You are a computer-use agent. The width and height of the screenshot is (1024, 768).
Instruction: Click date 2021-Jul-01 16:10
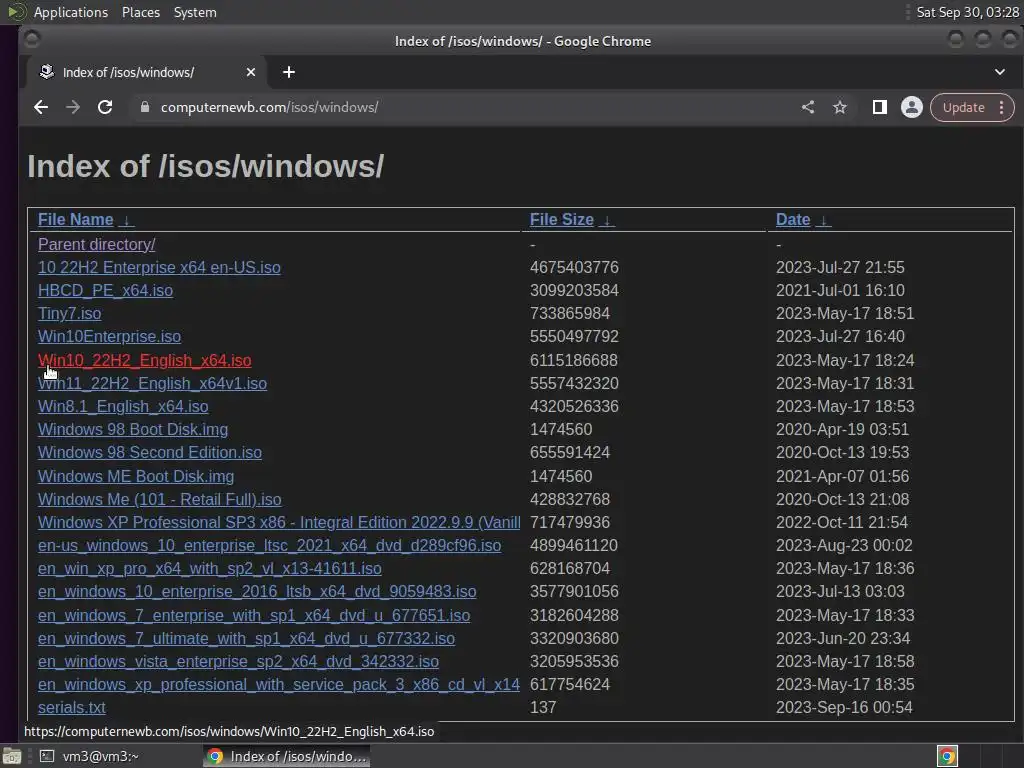pyautogui.click(x=840, y=290)
